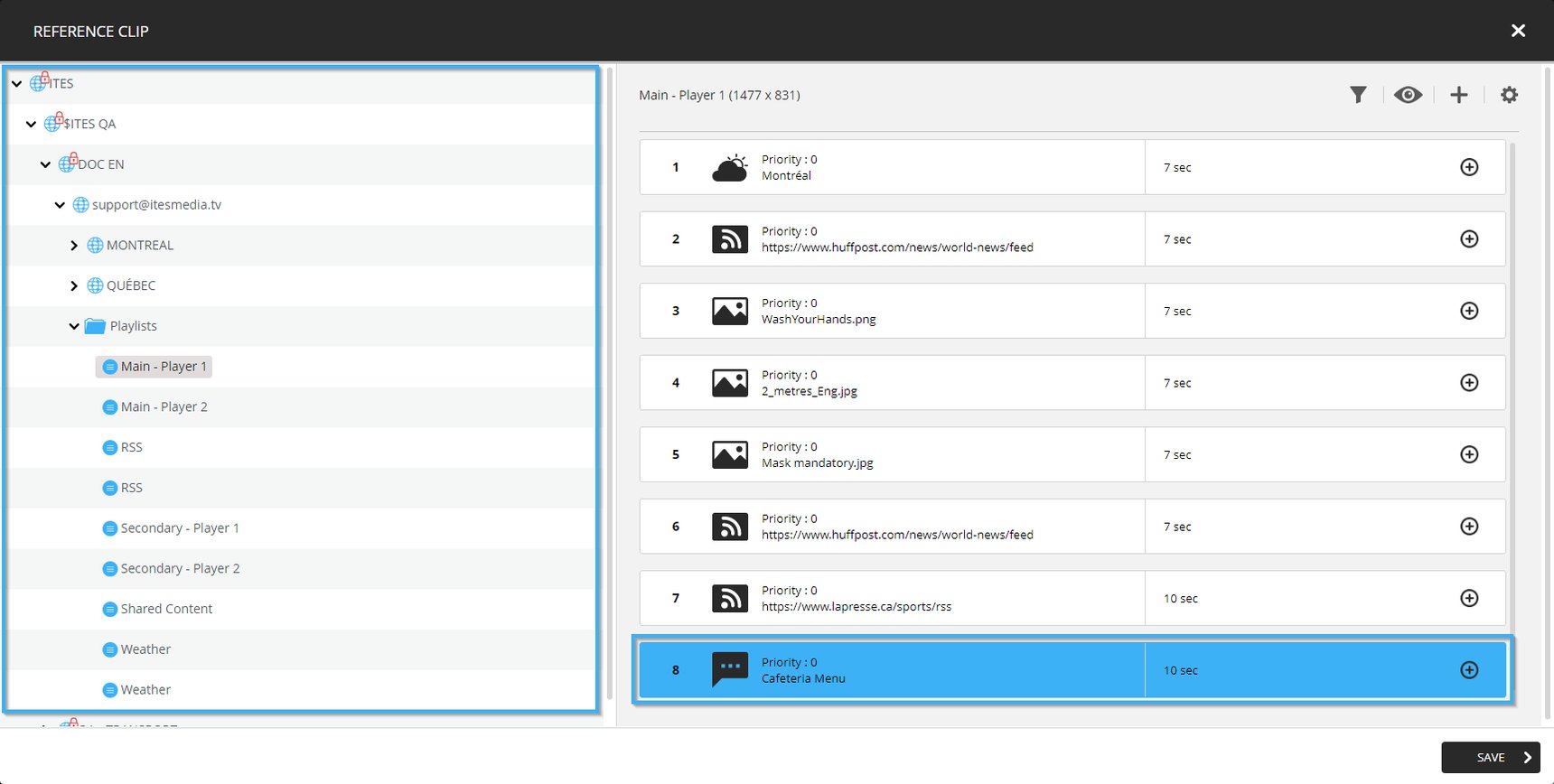Click the image icon for WashYourHands.png

730,311
